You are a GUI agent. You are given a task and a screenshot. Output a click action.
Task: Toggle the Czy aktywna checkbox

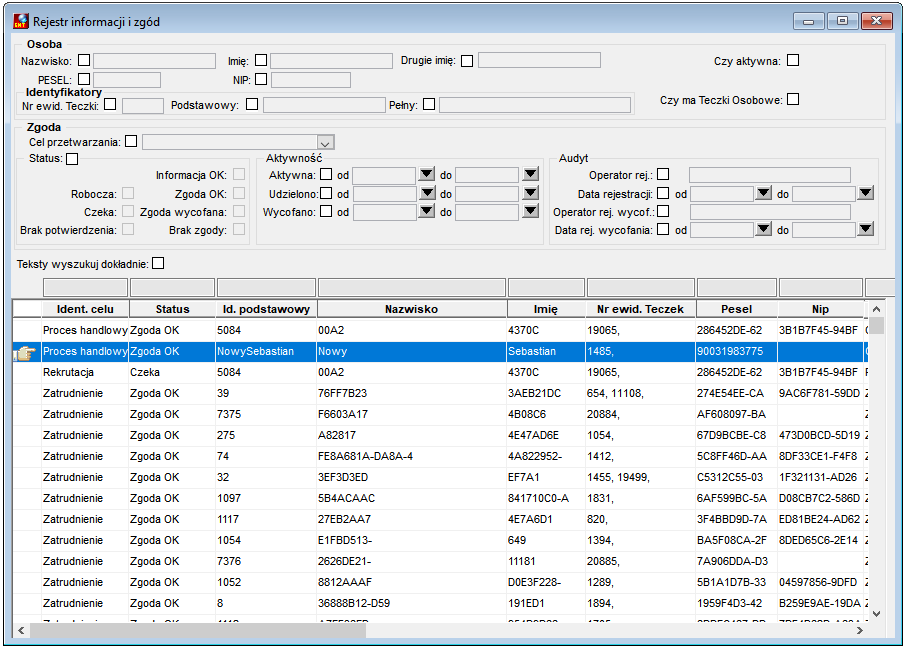click(793, 60)
